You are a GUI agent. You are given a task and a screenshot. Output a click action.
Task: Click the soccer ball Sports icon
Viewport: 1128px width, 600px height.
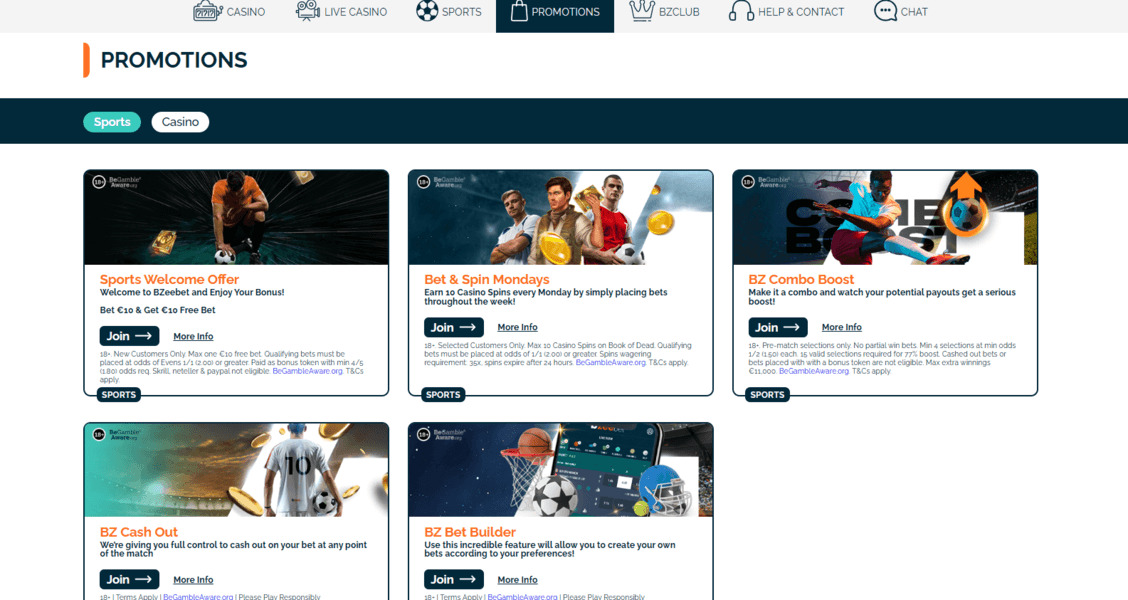tap(427, 11)
